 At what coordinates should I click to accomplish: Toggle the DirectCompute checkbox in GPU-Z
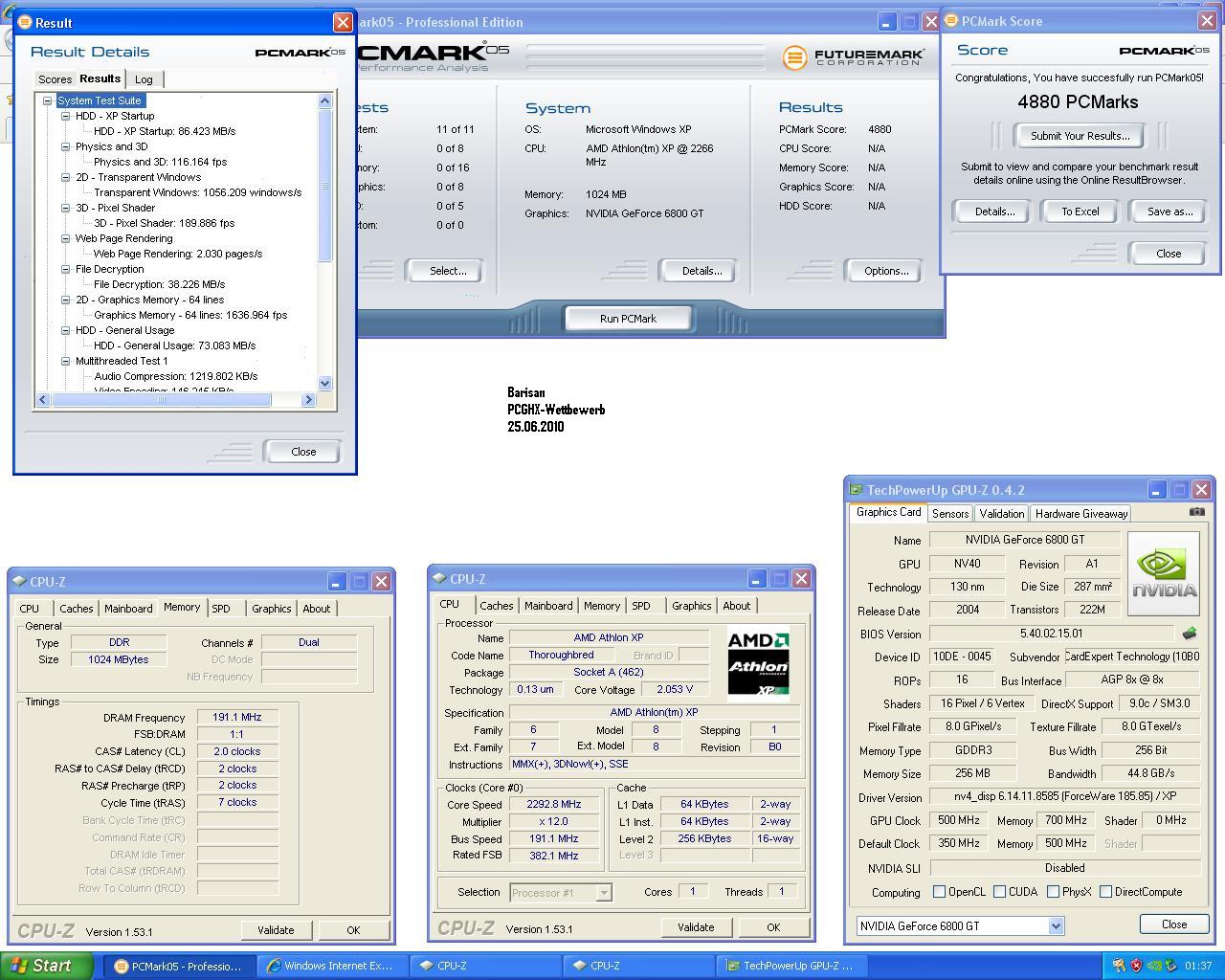(1105, 891)
